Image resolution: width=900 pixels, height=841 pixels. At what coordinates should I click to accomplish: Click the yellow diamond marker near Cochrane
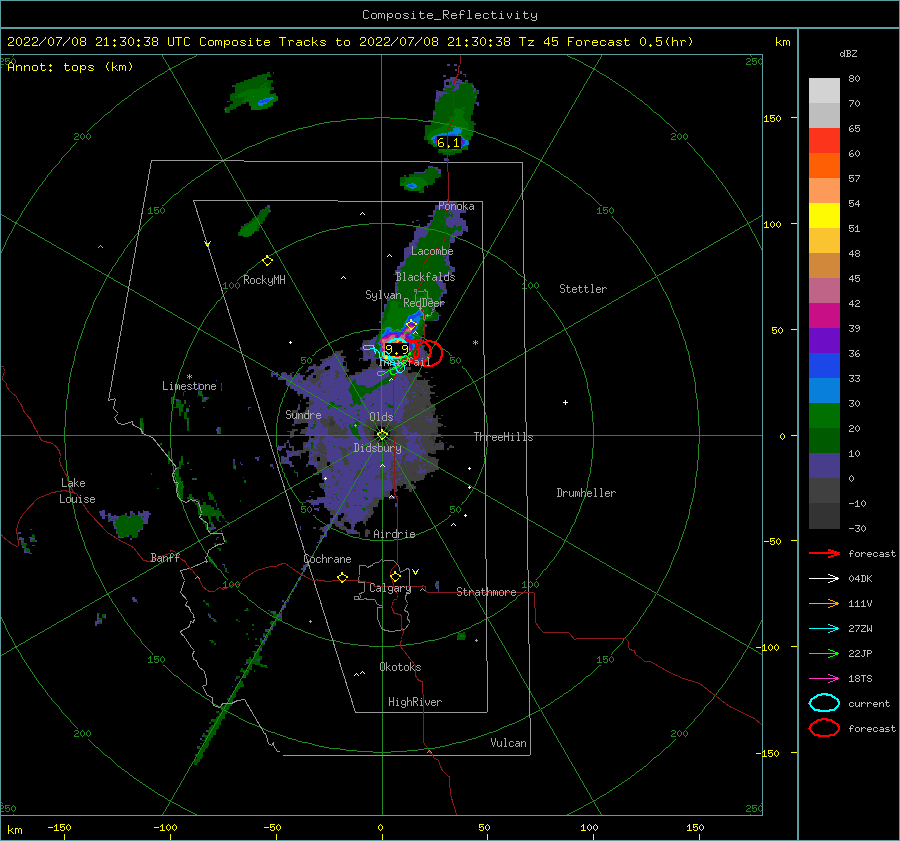point(343,577)
